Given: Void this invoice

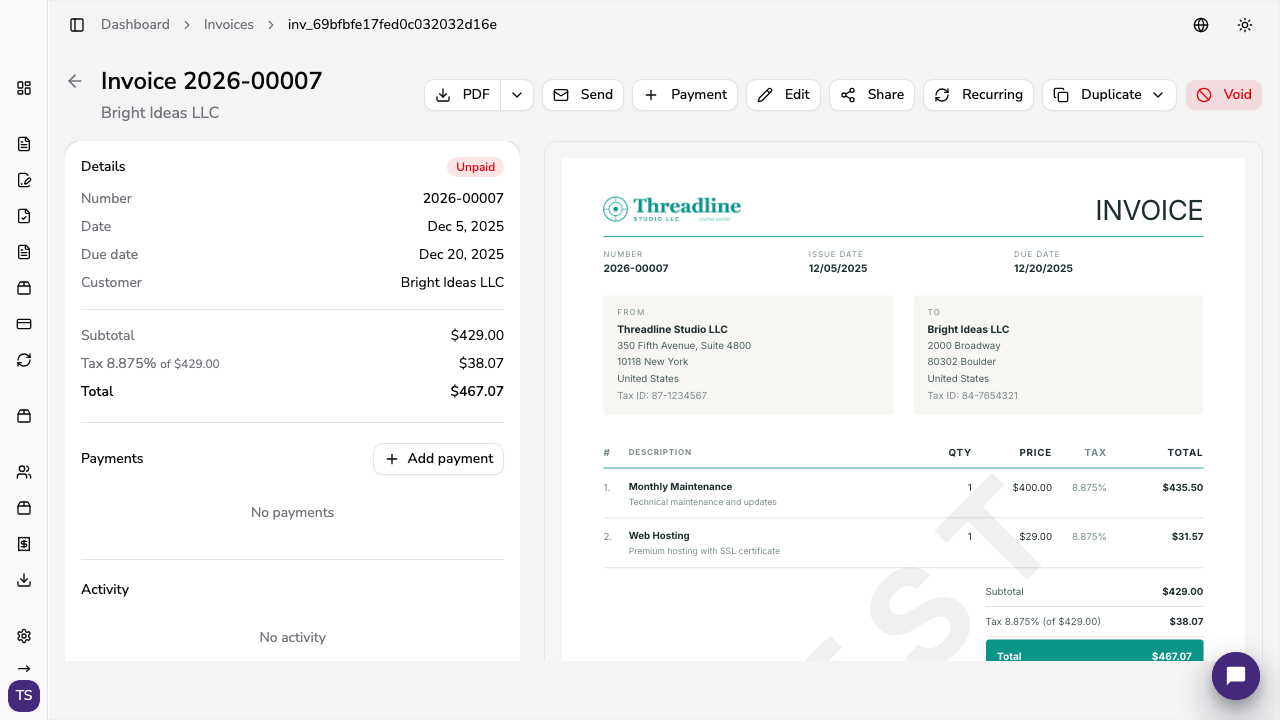Looking at the screenshot, I should 1224,95.
